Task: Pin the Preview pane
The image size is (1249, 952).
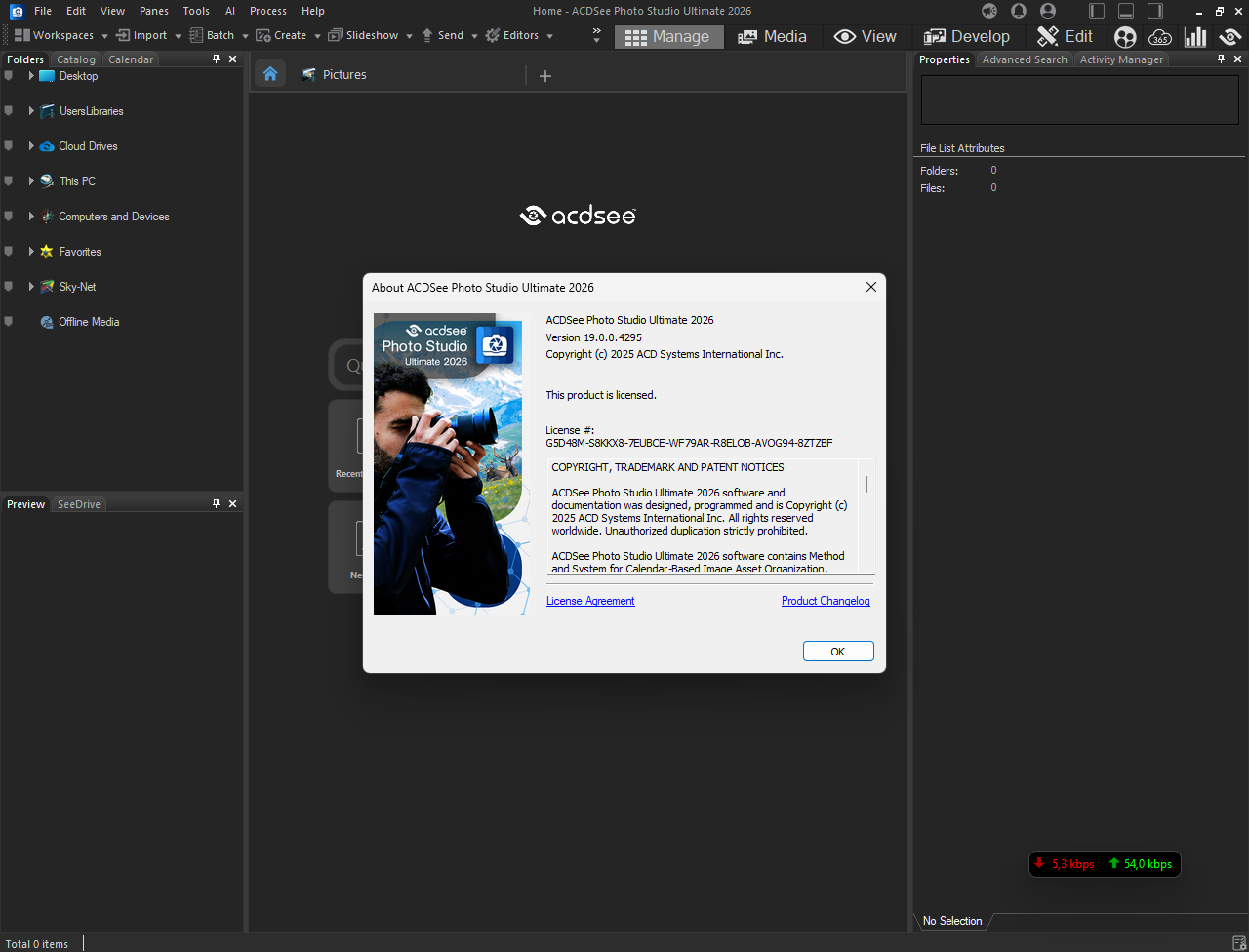Action: tap(216, 504)
